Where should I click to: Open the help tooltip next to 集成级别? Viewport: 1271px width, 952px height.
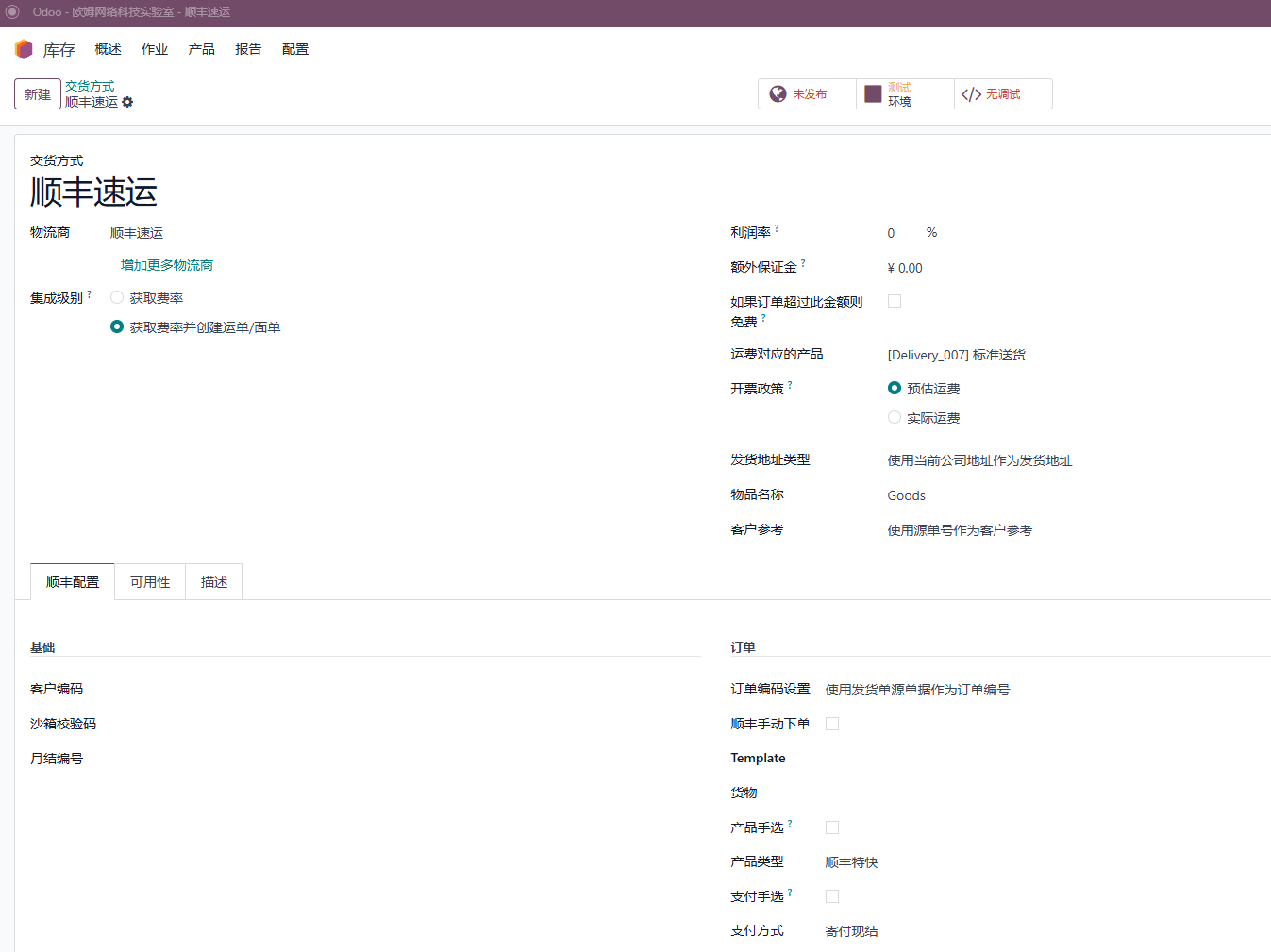(x=90, y=294)
